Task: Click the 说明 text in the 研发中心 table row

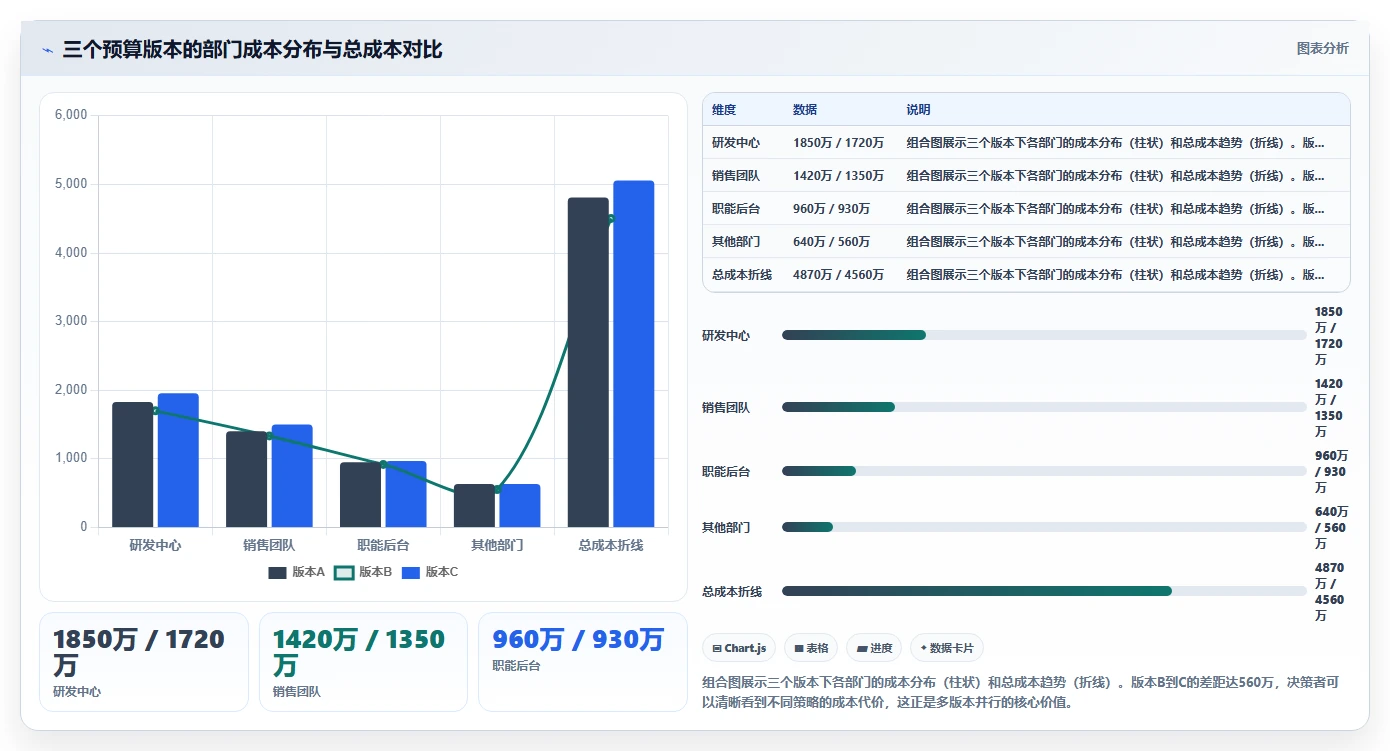Action: pyautogui.click(x=1116, y=143)
